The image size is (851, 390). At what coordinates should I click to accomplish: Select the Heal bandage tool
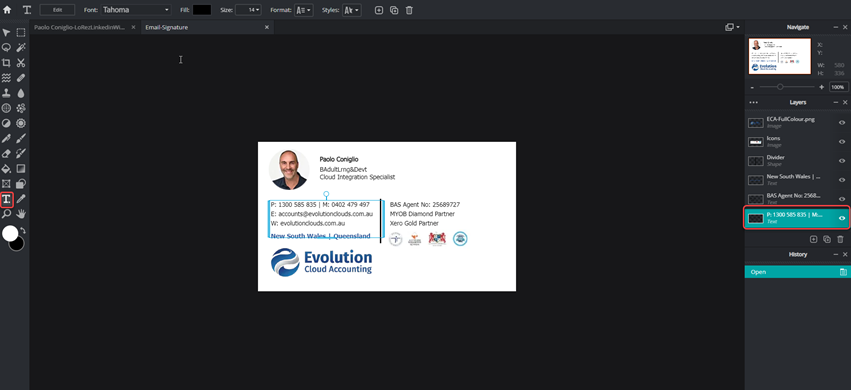coord(21,78)
